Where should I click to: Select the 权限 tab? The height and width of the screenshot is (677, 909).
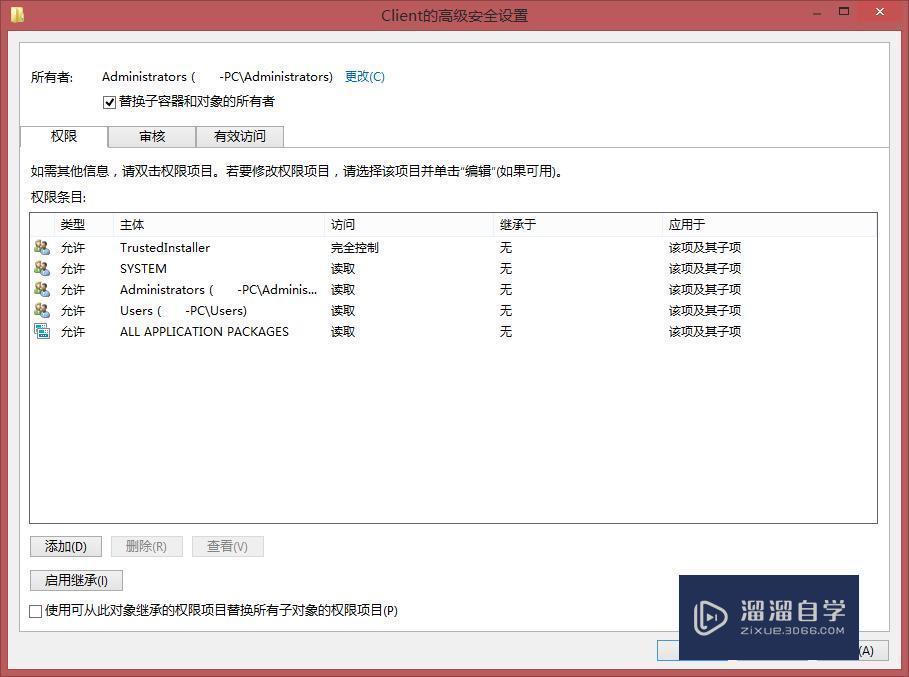coord(64,136)
